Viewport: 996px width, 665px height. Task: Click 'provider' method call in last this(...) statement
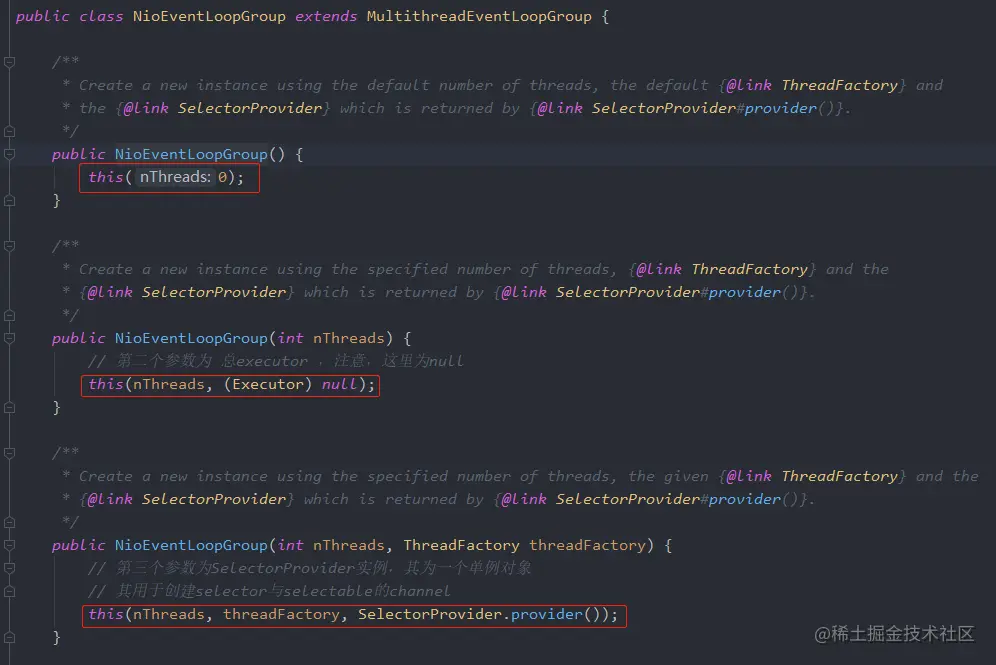pos(546,614)
